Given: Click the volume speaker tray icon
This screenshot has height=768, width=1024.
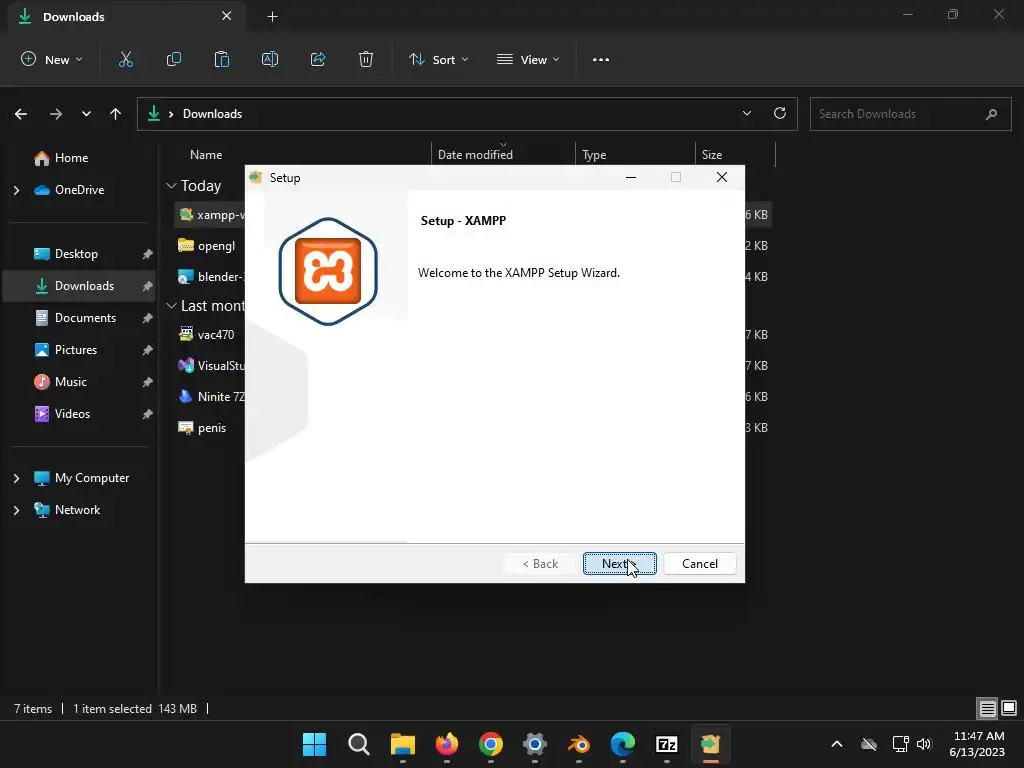Looking at the screenshot, I should coord(923,744).
